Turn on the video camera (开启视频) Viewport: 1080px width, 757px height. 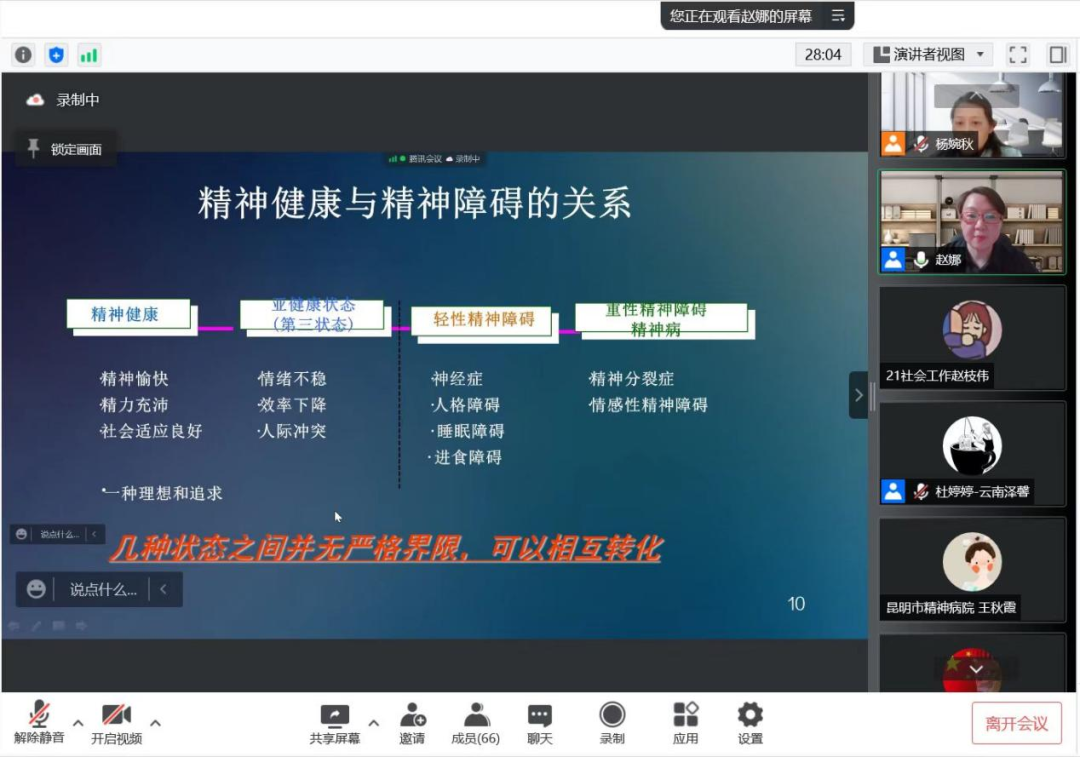116,723
